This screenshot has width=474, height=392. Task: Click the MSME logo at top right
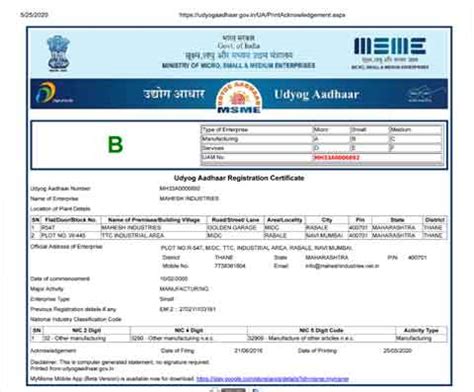tap(390, 53)
